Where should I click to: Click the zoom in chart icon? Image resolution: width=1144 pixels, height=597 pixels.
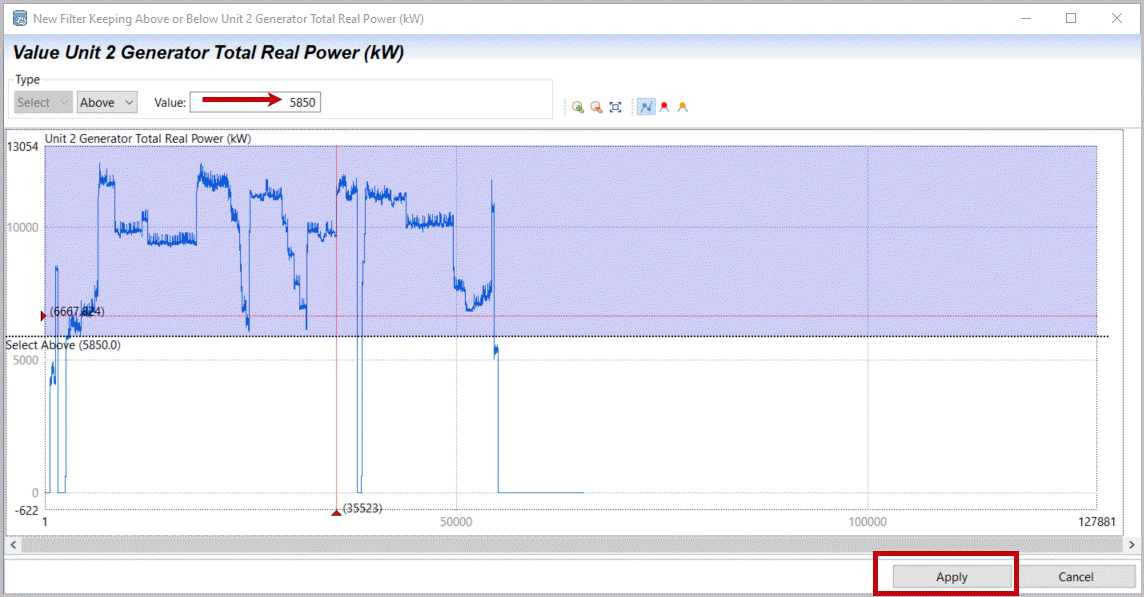(x=577, y=107)
